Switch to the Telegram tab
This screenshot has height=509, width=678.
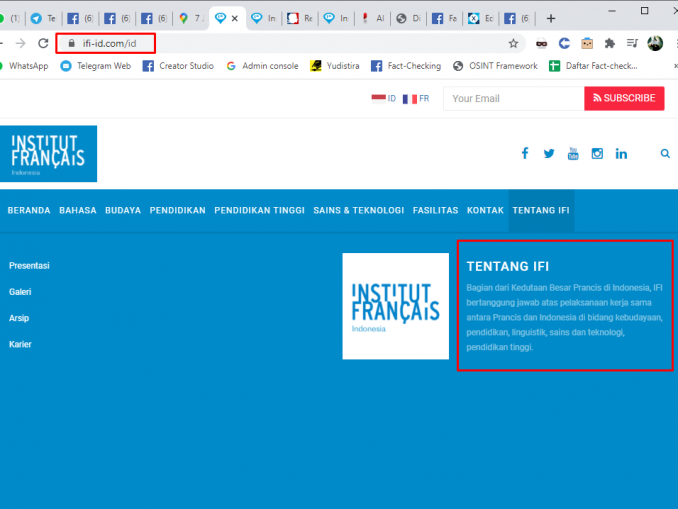[44, 18]
